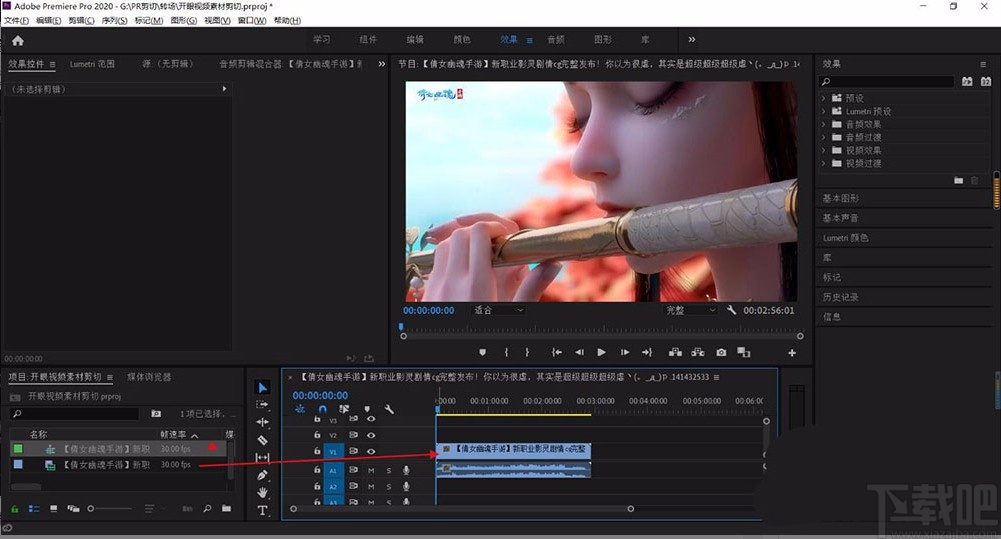Click the Add Marker button in program monitor
Image resolution: width=1001 pixels, height=539 pixels.
tap(482, 352)
